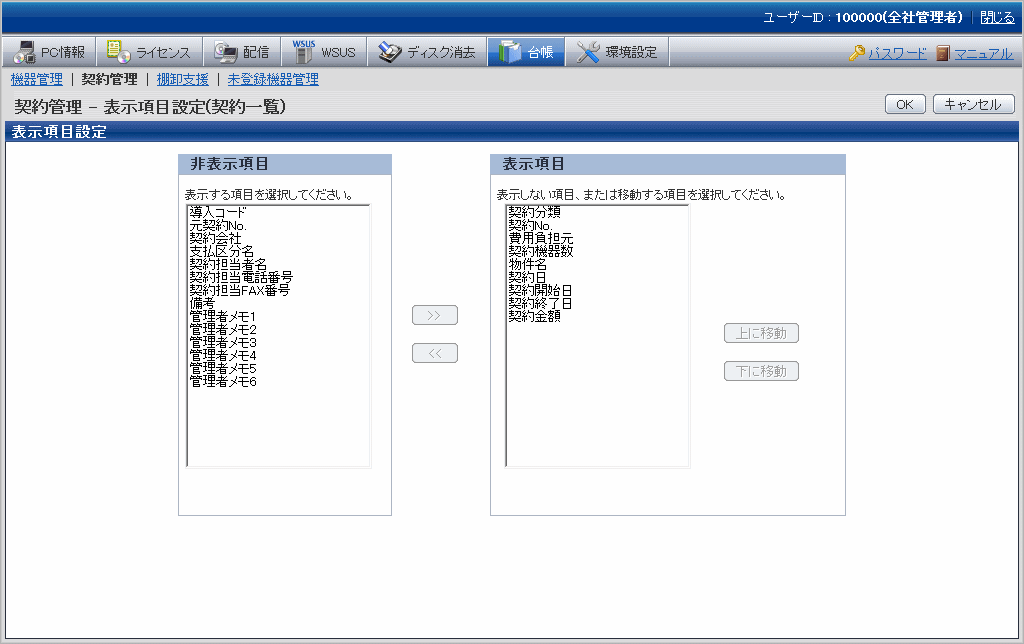Click the 閉じる link
This screenshot has height=644, width=1024.
(x=997, y=18)
